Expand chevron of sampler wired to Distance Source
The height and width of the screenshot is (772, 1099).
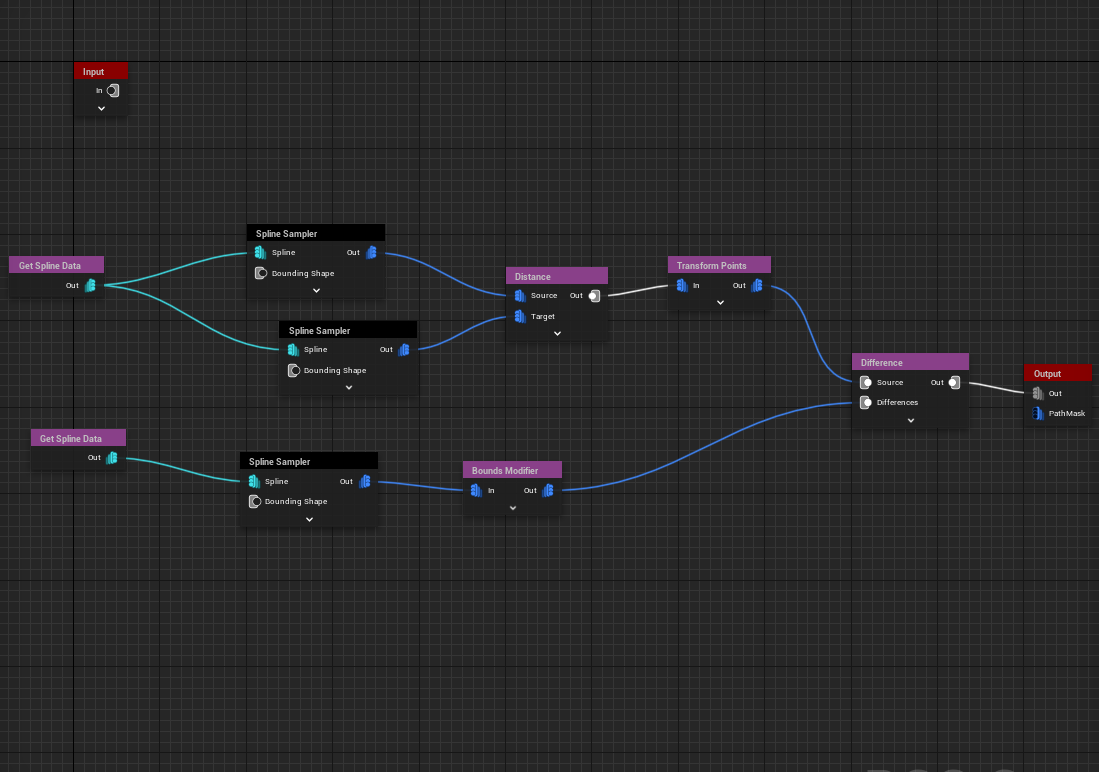pyautogui.click(x=316, y=290)
